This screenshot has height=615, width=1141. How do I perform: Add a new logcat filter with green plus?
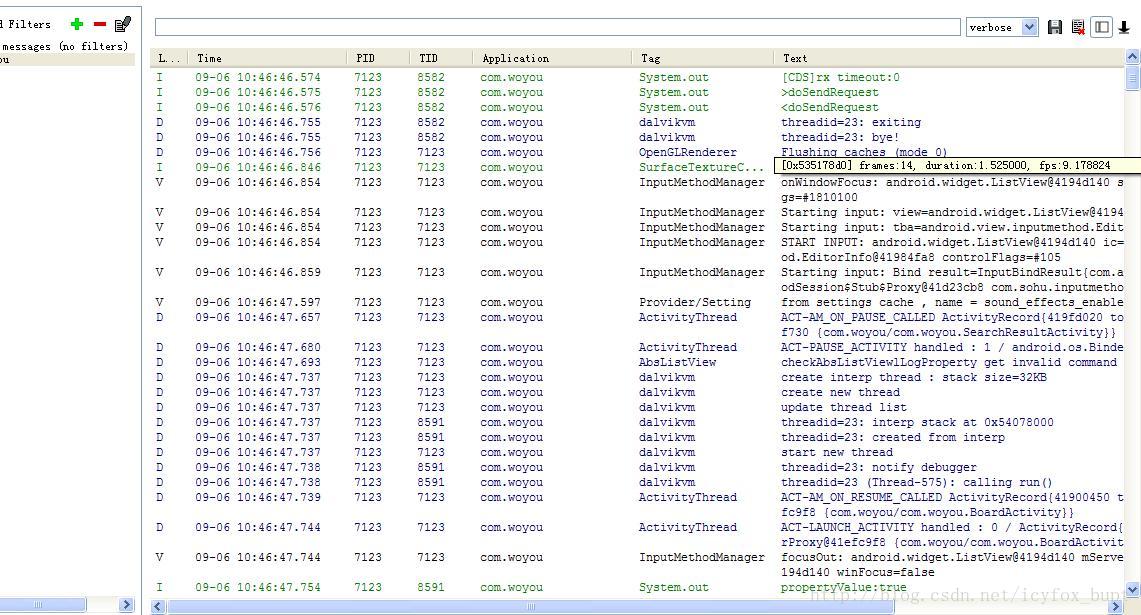click(76, 24)
